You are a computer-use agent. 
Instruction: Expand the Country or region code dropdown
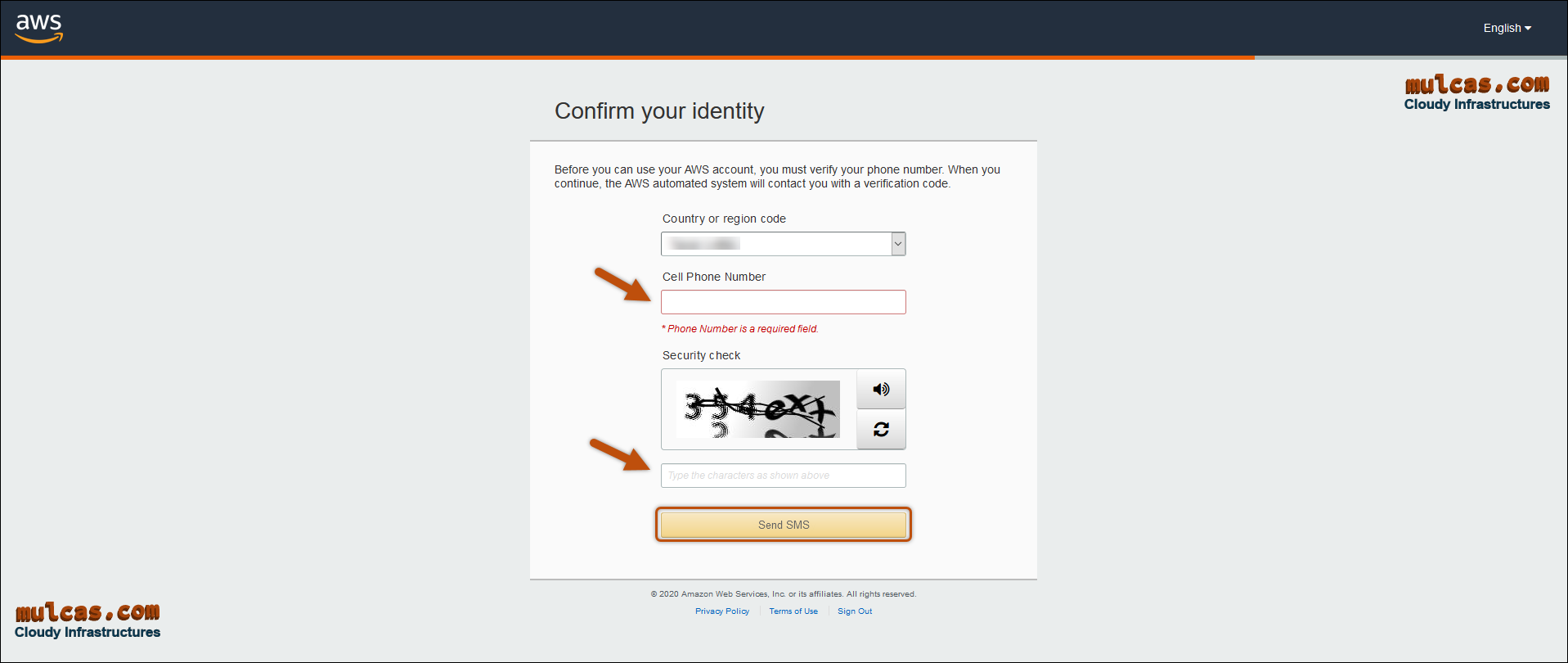(897, 244)
